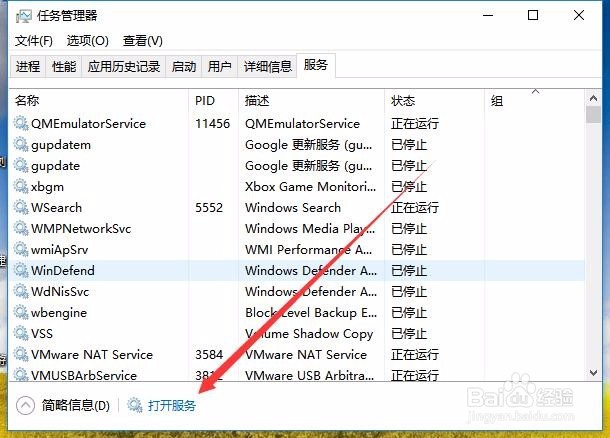This screenshot has height=438, width=610.
Task: Sort by the 名称 column header
Action: (100, 101)
